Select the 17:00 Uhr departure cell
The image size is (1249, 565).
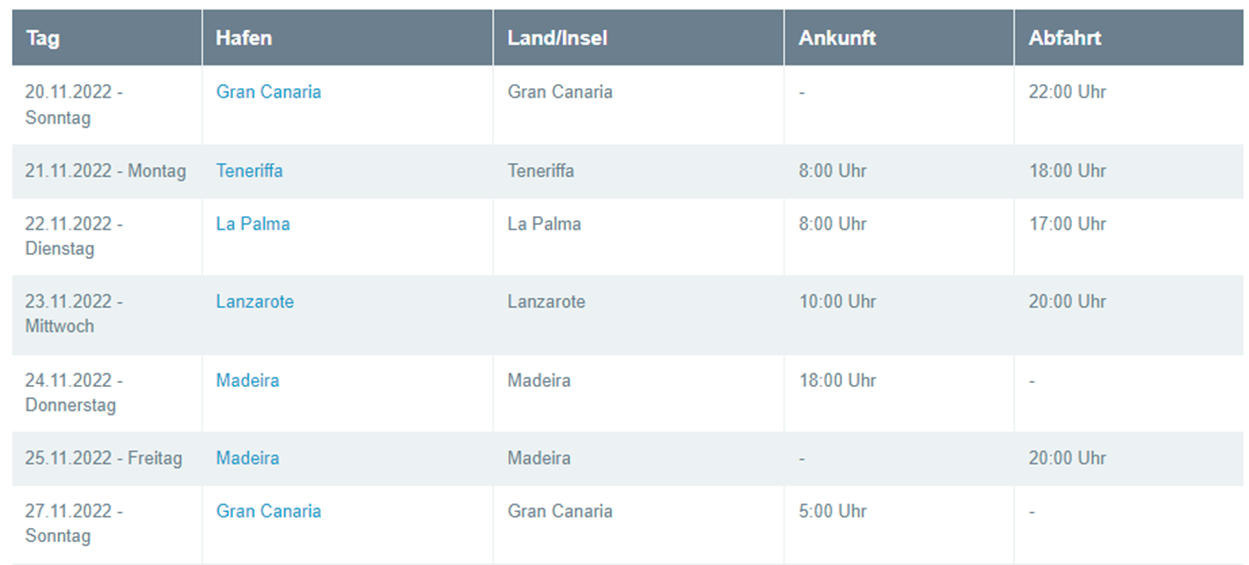pos(1067,224)
